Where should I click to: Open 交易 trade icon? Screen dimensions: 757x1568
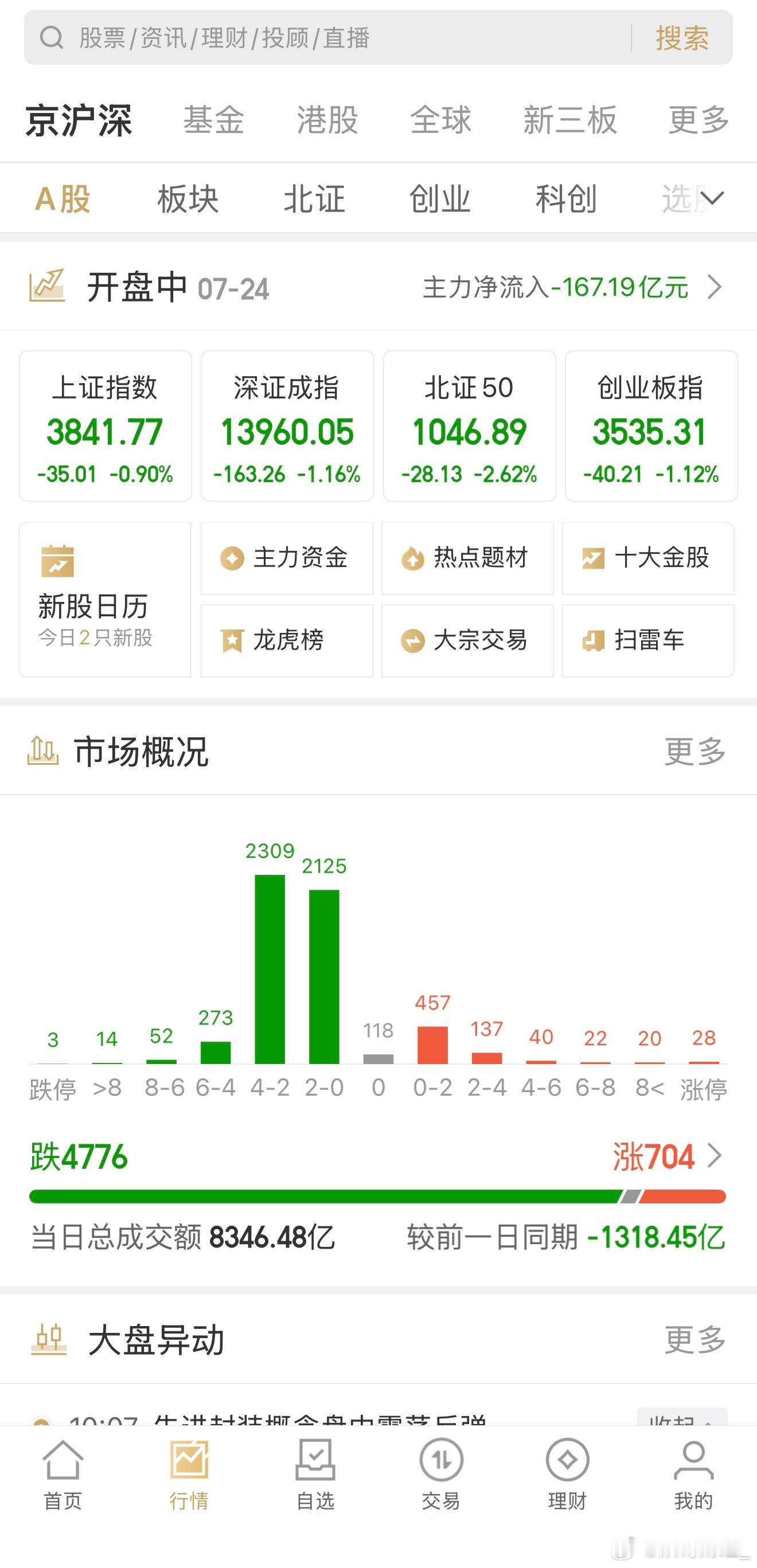(x=441, y=1460)
